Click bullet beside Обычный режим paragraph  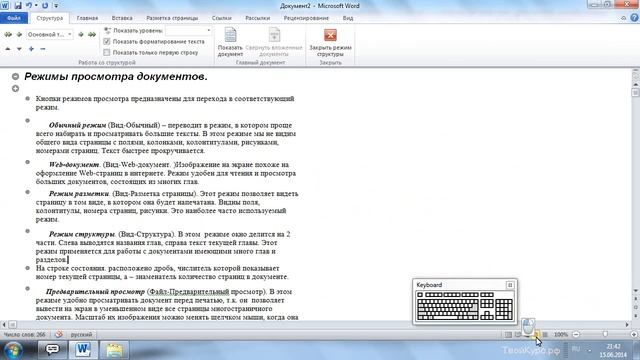(x=28, y=120)
